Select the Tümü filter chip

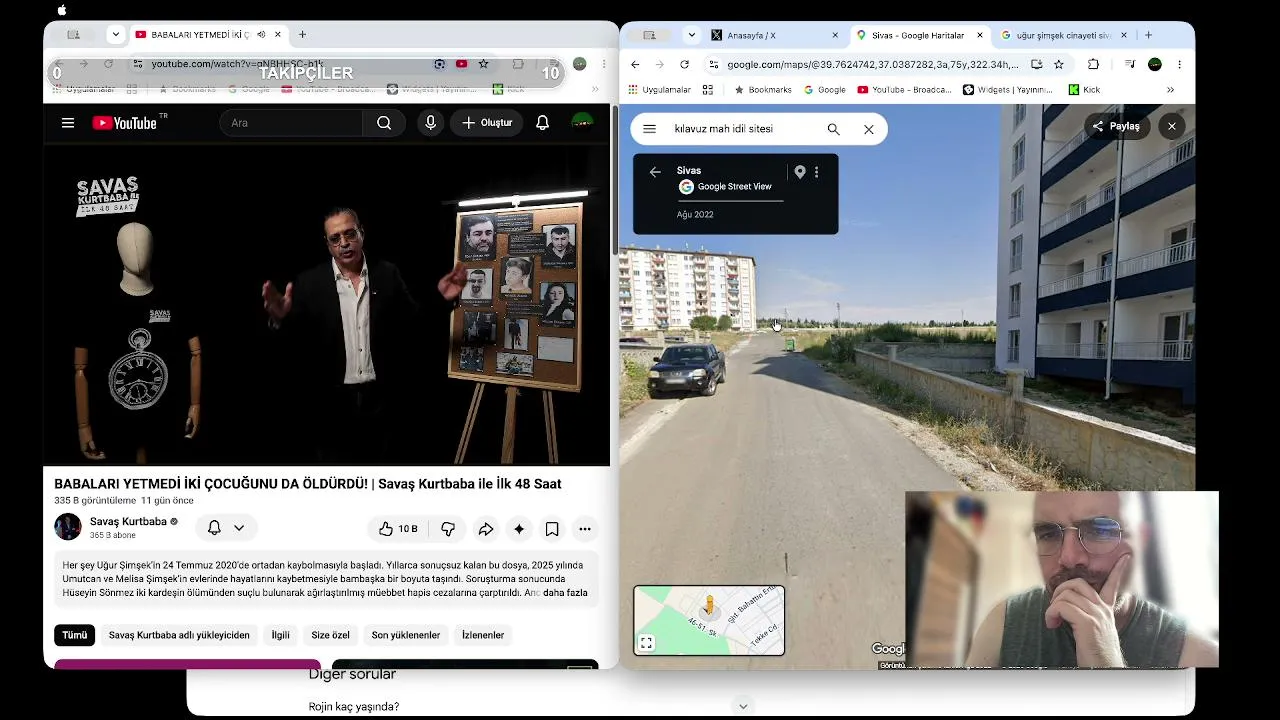coord(75,635)
